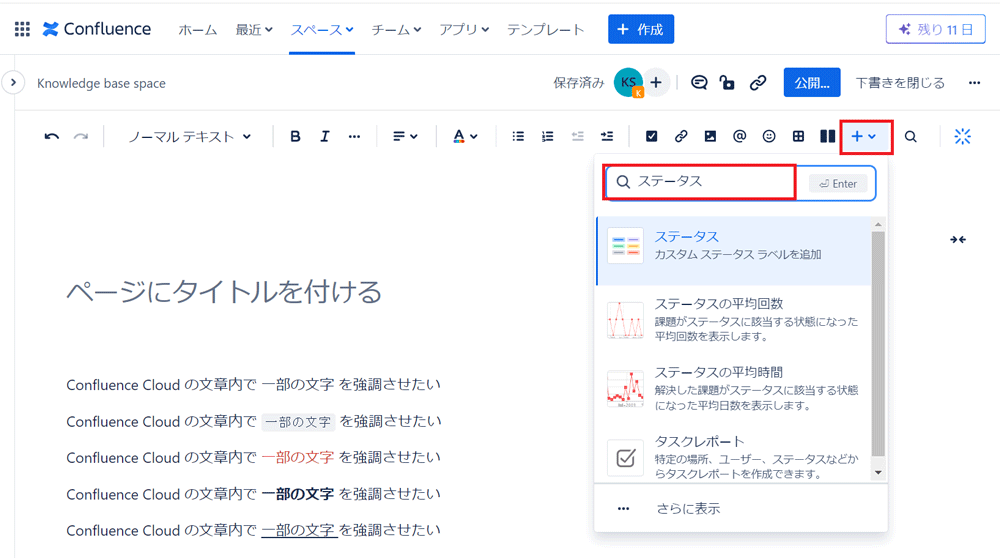The height and width of the screenshot is (558, 1000).
Task: Click the 公開 publish button
Action: pyautogui.click(x=811, y=83)
